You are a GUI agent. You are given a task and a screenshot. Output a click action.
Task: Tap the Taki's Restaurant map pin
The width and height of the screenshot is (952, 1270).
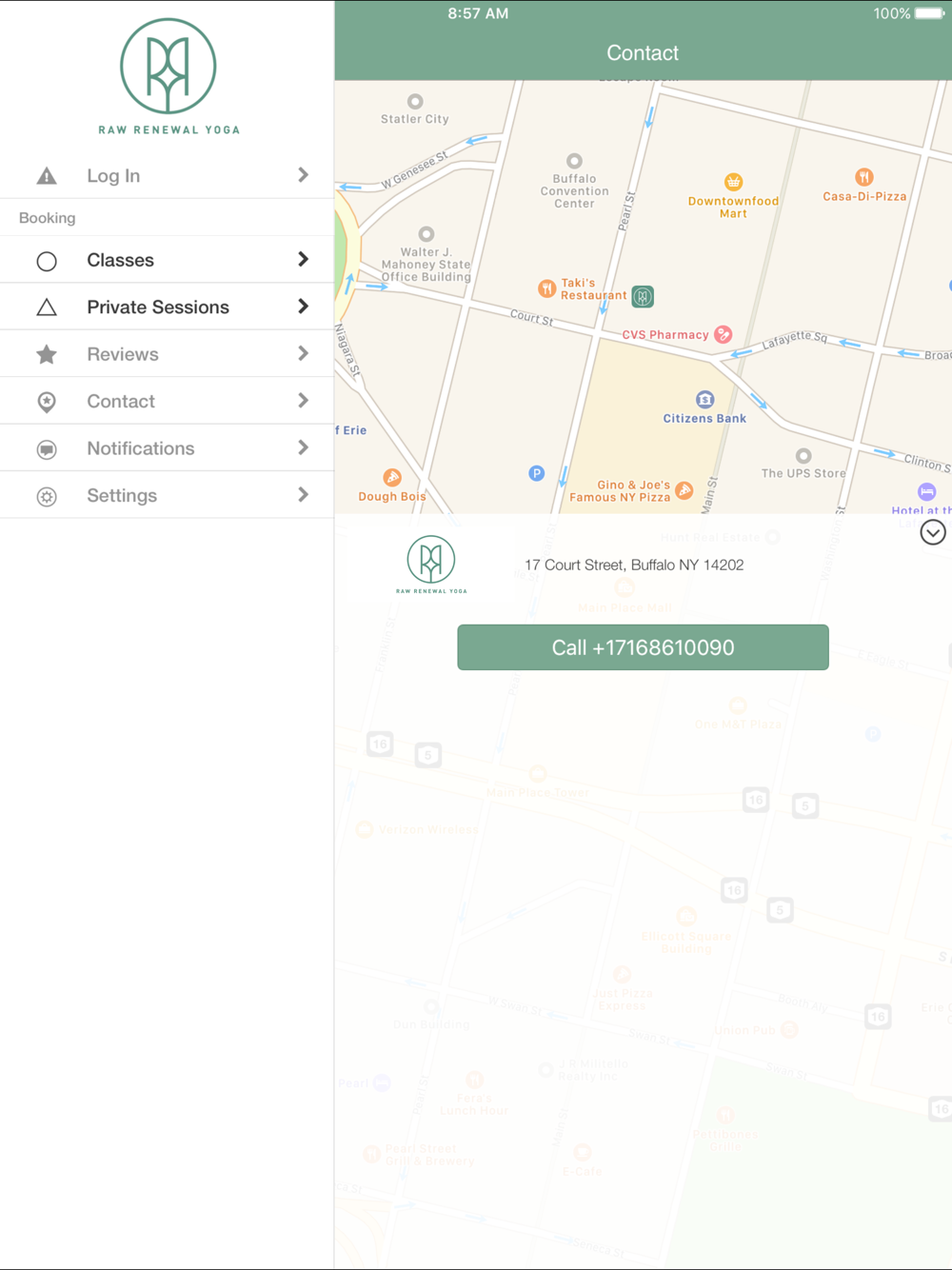tap(546, 288)
